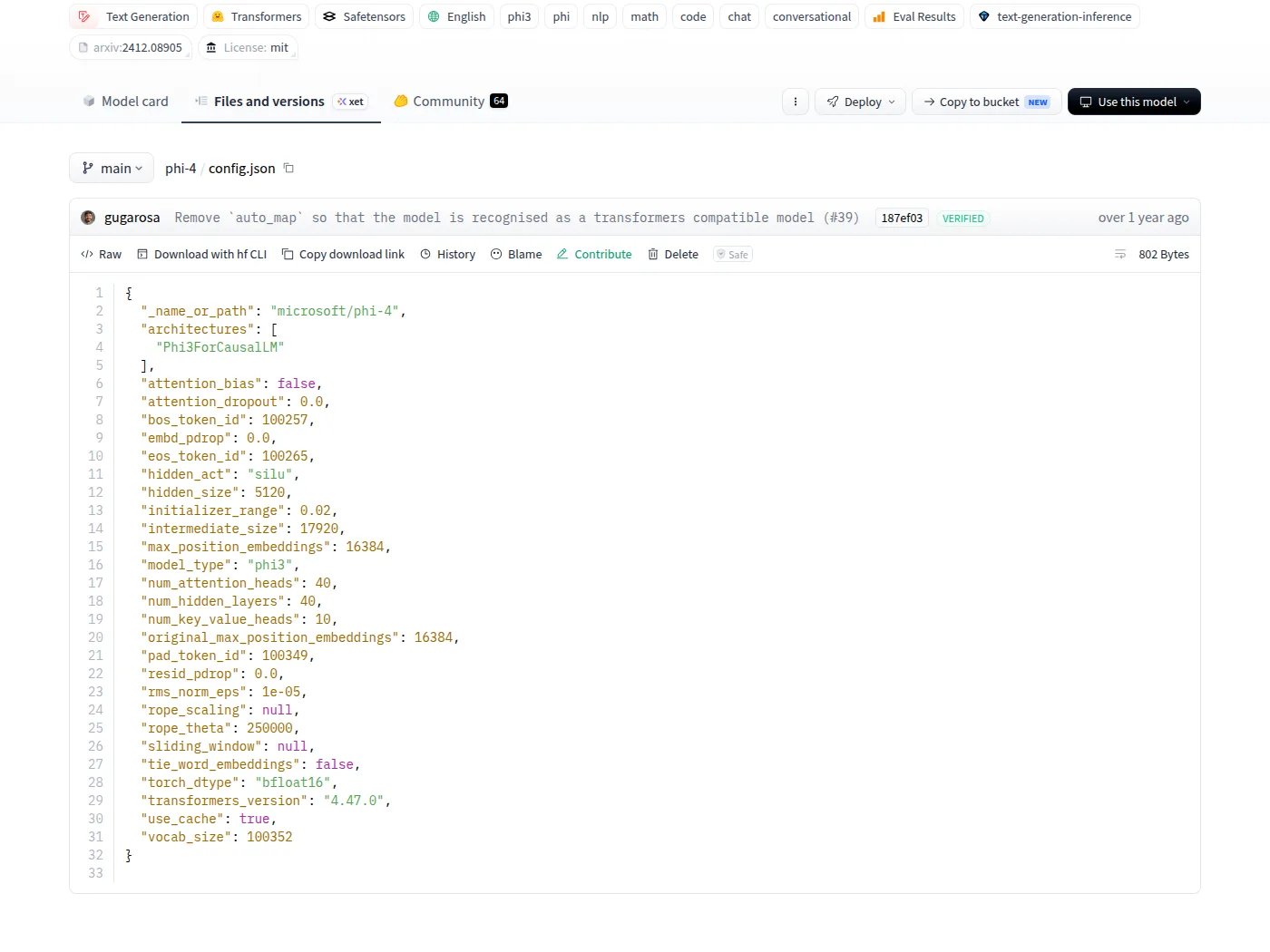Expand the Use this model dropdown

[1134, 102]
